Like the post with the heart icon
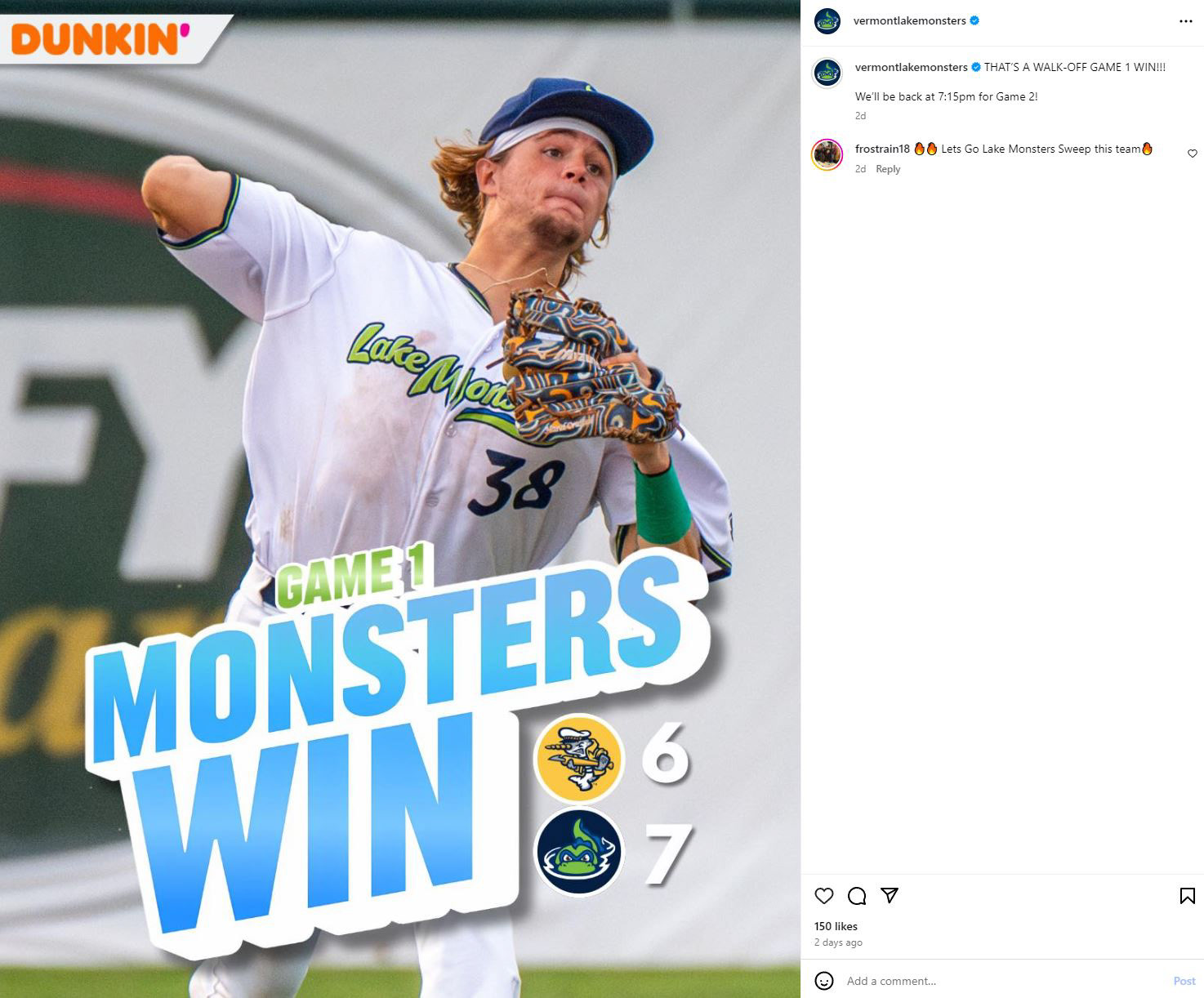Image resolution: width=1204 pixels, height=998 pixels. [x=824, y=896]
